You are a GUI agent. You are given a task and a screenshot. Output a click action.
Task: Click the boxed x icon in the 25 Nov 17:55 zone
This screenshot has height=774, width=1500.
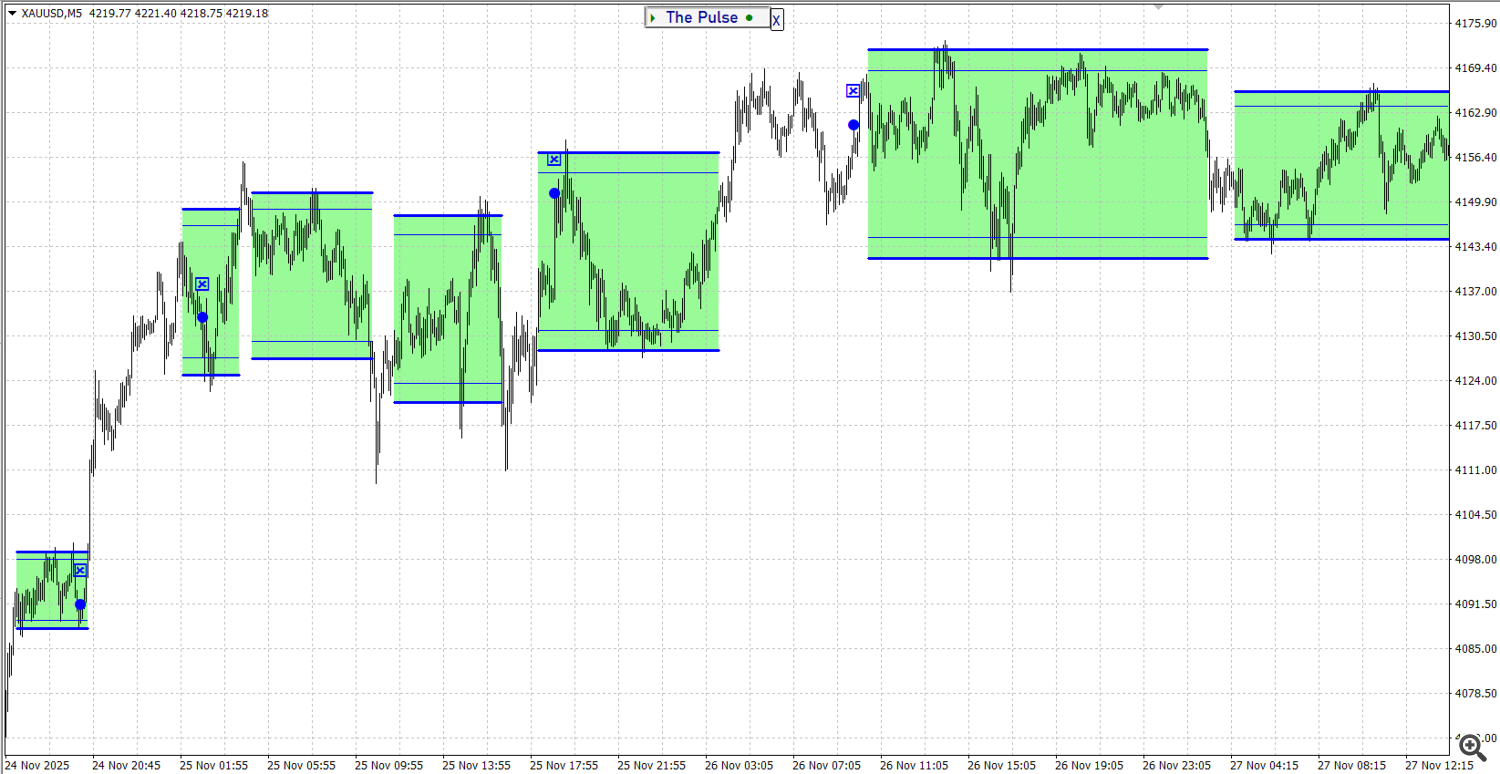[x=554, y=157]
